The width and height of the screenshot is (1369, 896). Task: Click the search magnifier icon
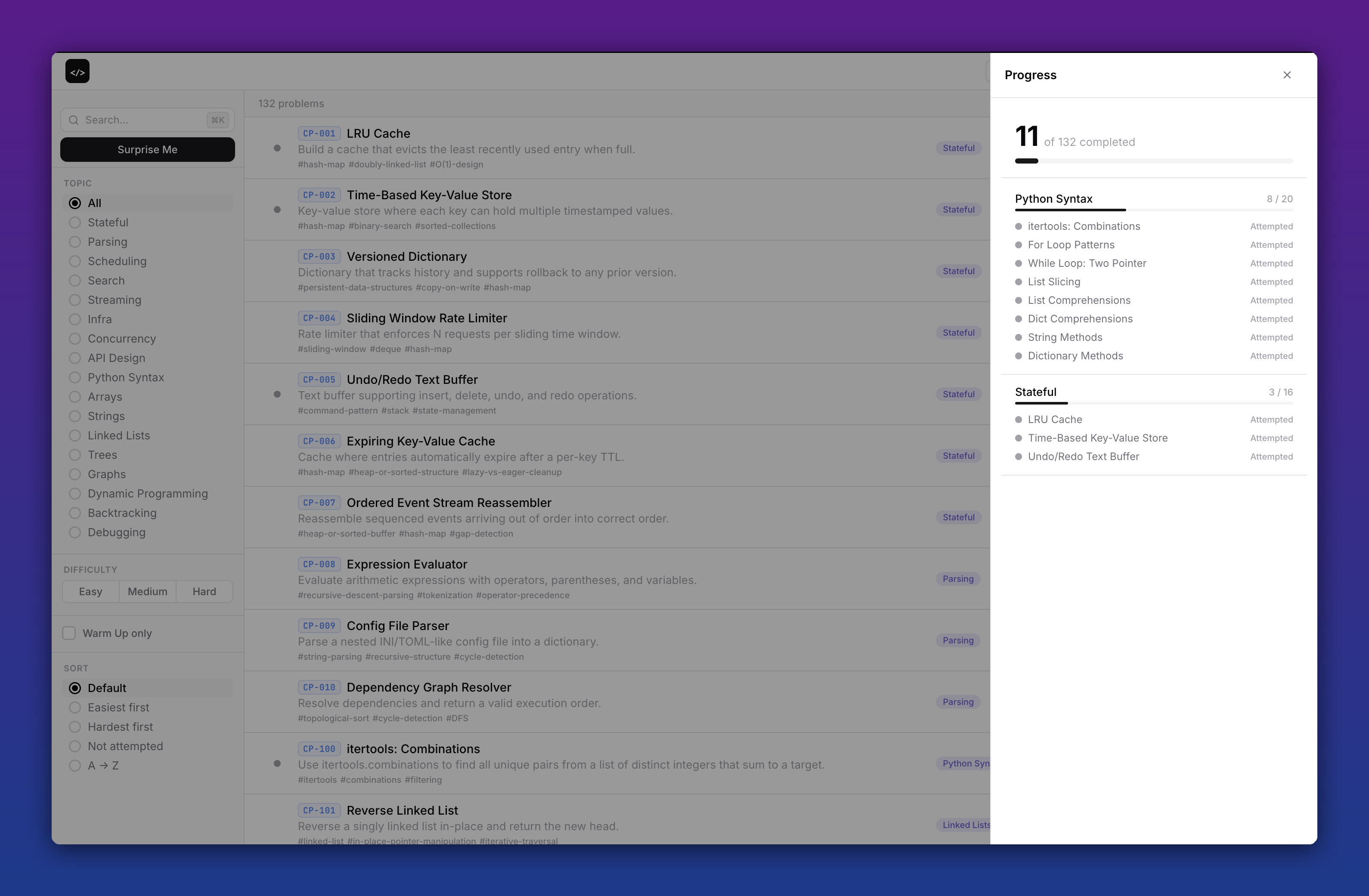(74, 120)
